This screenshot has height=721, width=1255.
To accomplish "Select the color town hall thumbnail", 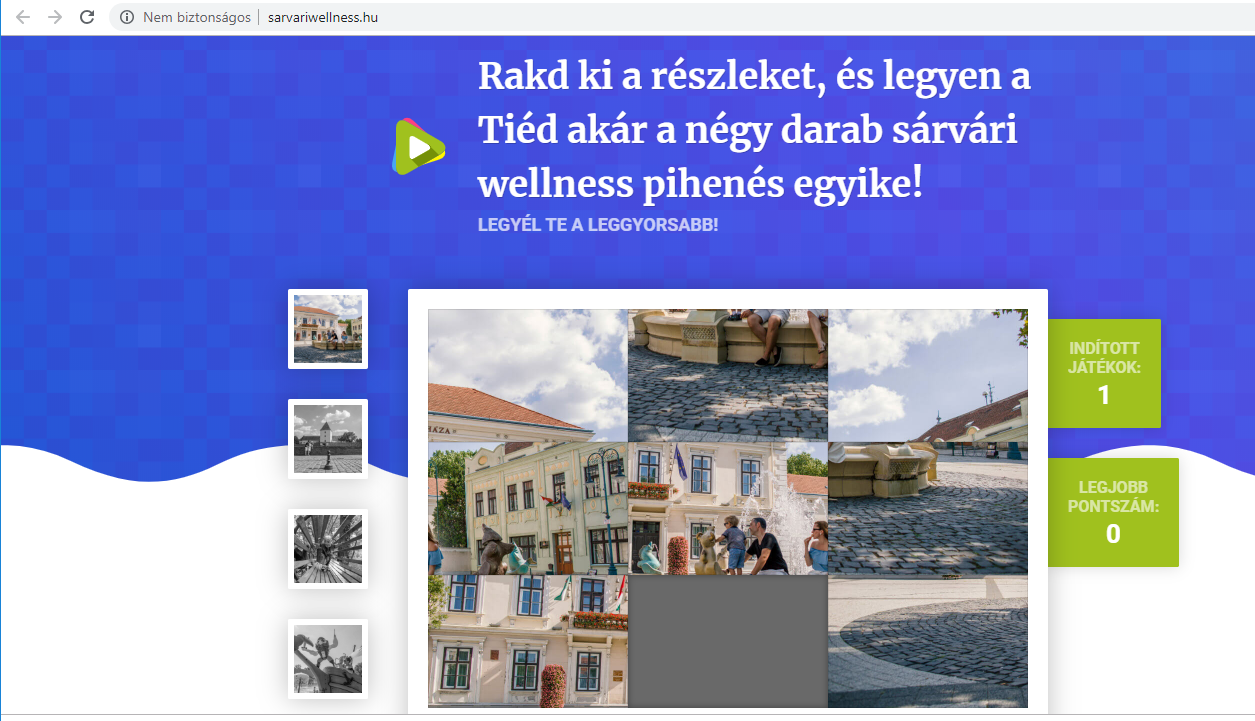I will [328, 329].
